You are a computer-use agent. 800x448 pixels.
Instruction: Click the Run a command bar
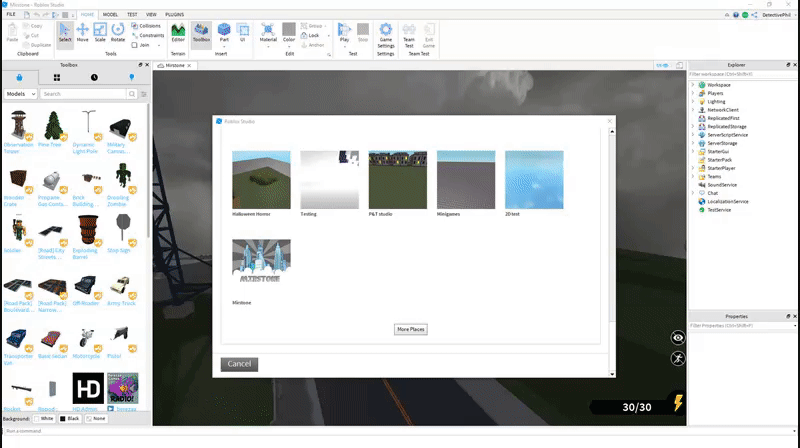(x=398, y=431)
